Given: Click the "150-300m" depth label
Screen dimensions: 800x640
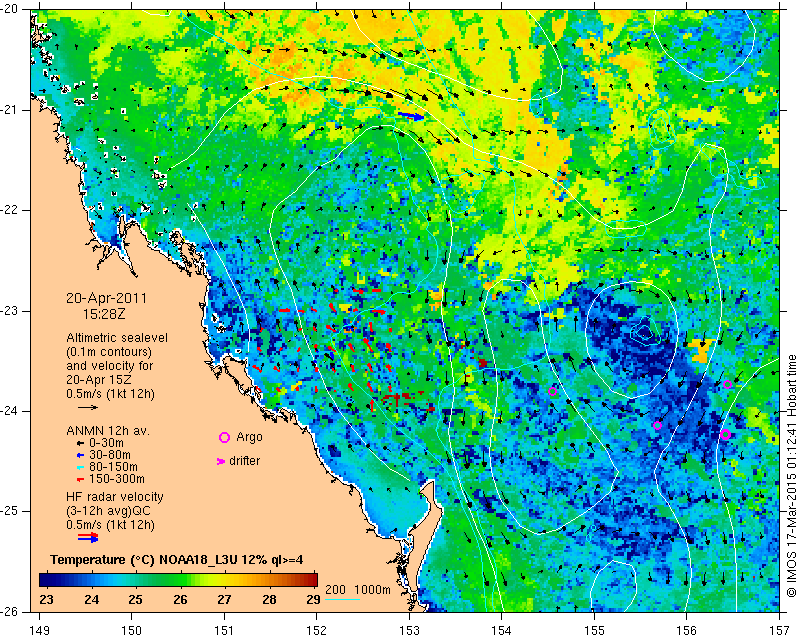Looking at the screenshot, I should [x=116, y=479].
